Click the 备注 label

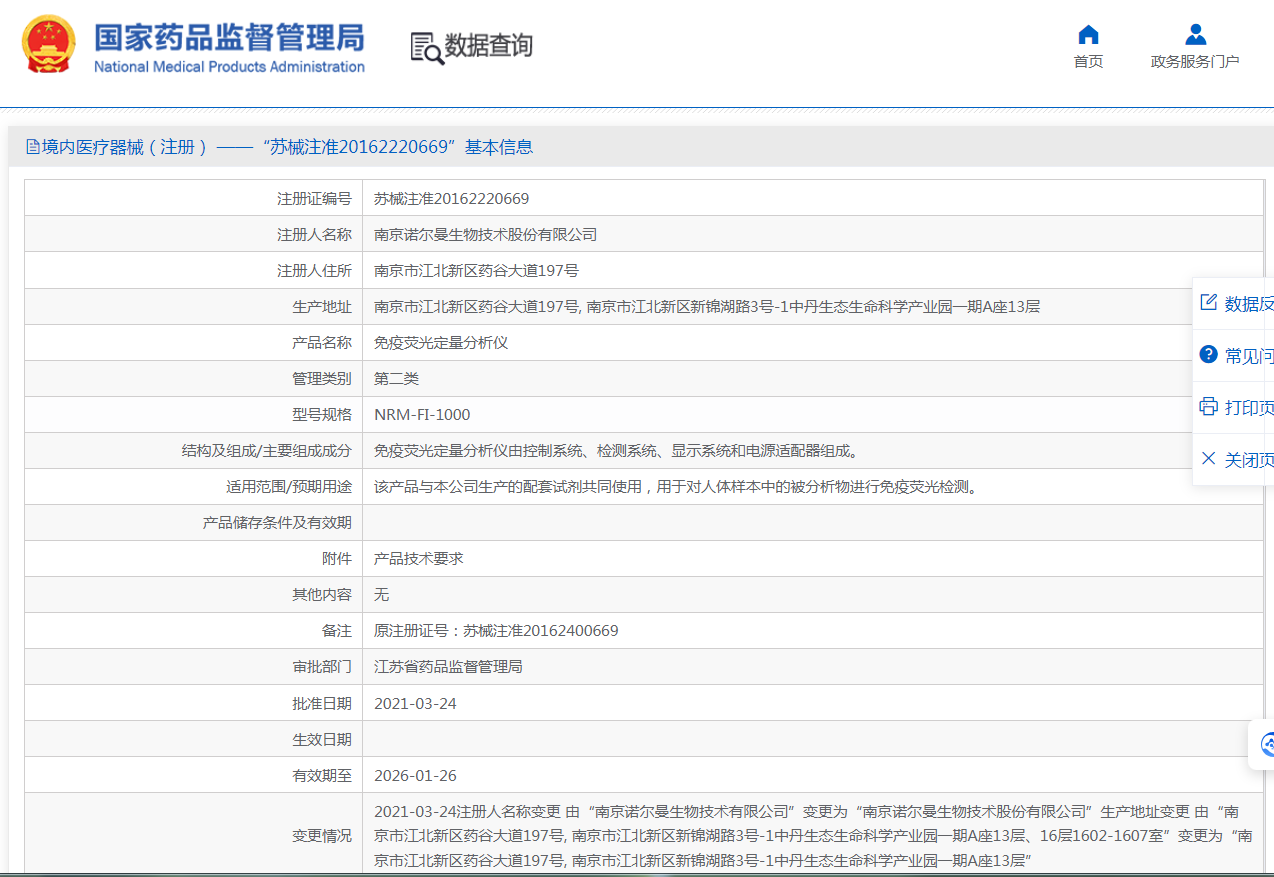337,631
